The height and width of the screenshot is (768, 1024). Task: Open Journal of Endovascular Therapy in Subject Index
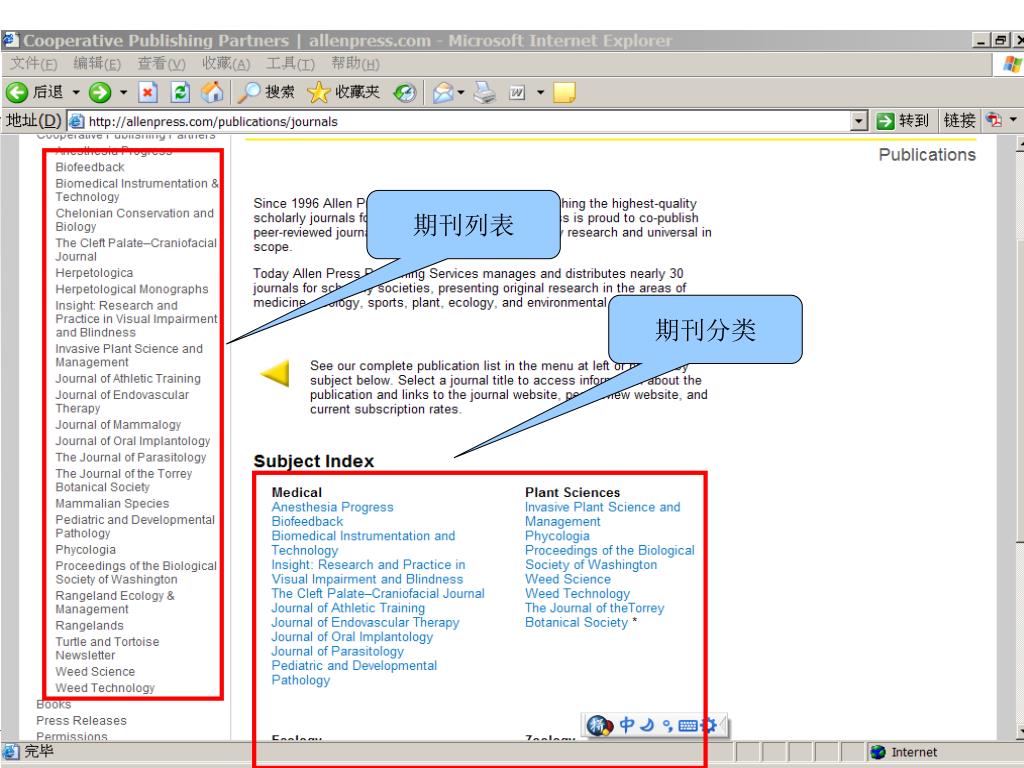365,623
